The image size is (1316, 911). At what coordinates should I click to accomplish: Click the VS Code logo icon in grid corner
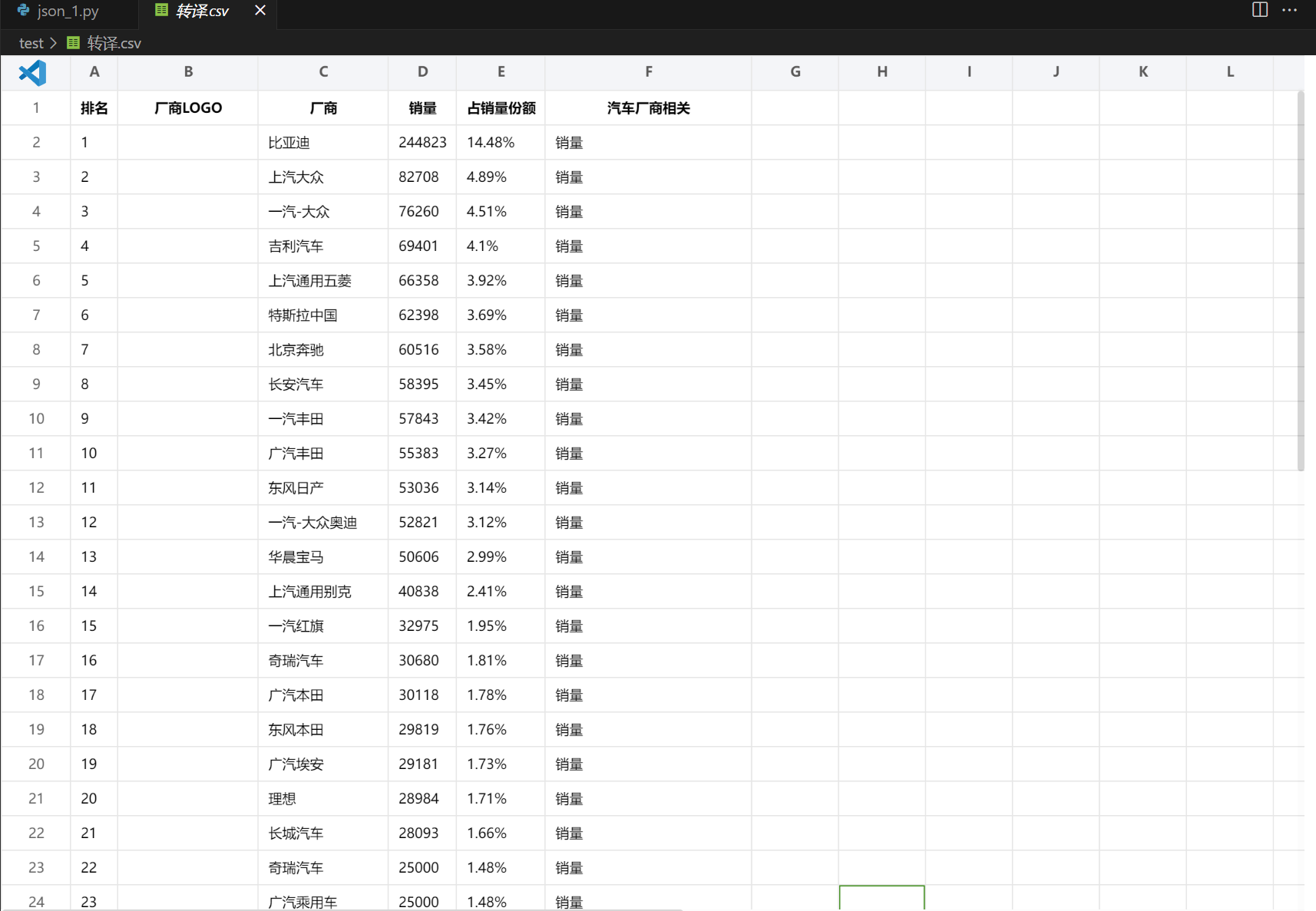point(32,72)
